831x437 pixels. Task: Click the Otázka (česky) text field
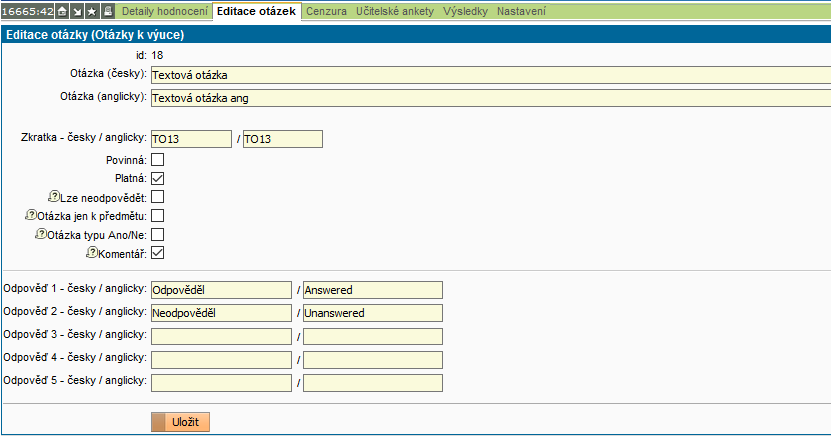pyautogui.click(x=490, y=74)
